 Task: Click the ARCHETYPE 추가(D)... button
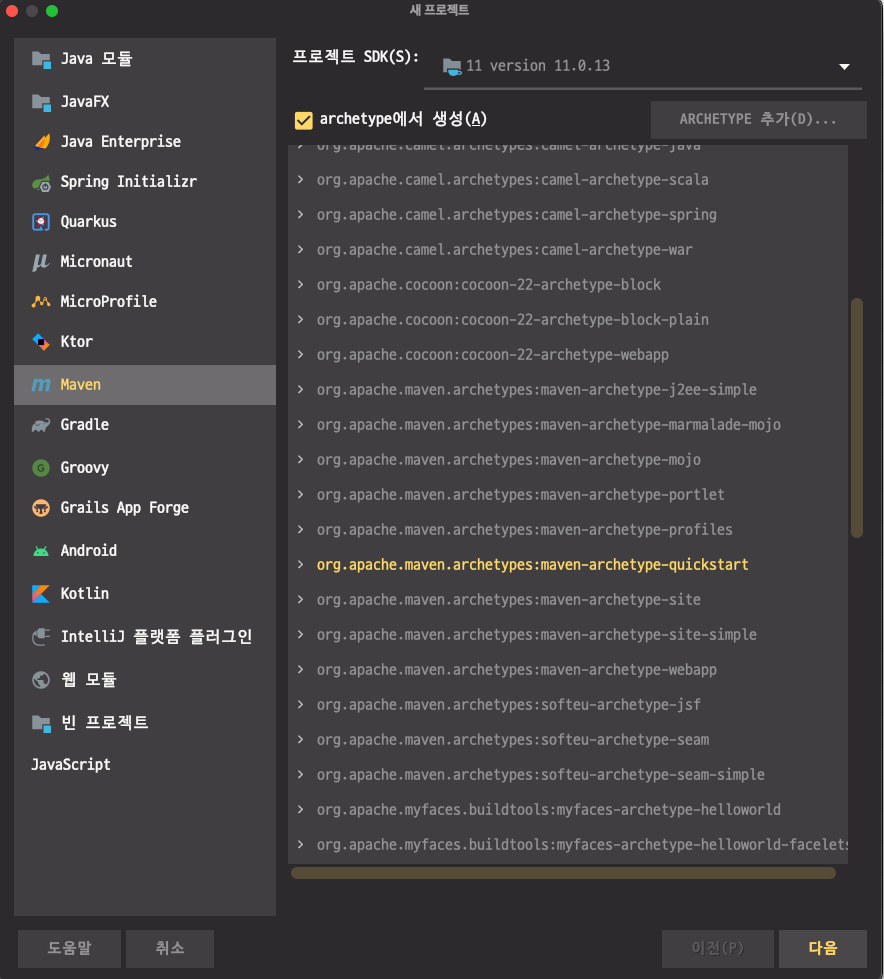pyautogui.click(x=759, y=120)
